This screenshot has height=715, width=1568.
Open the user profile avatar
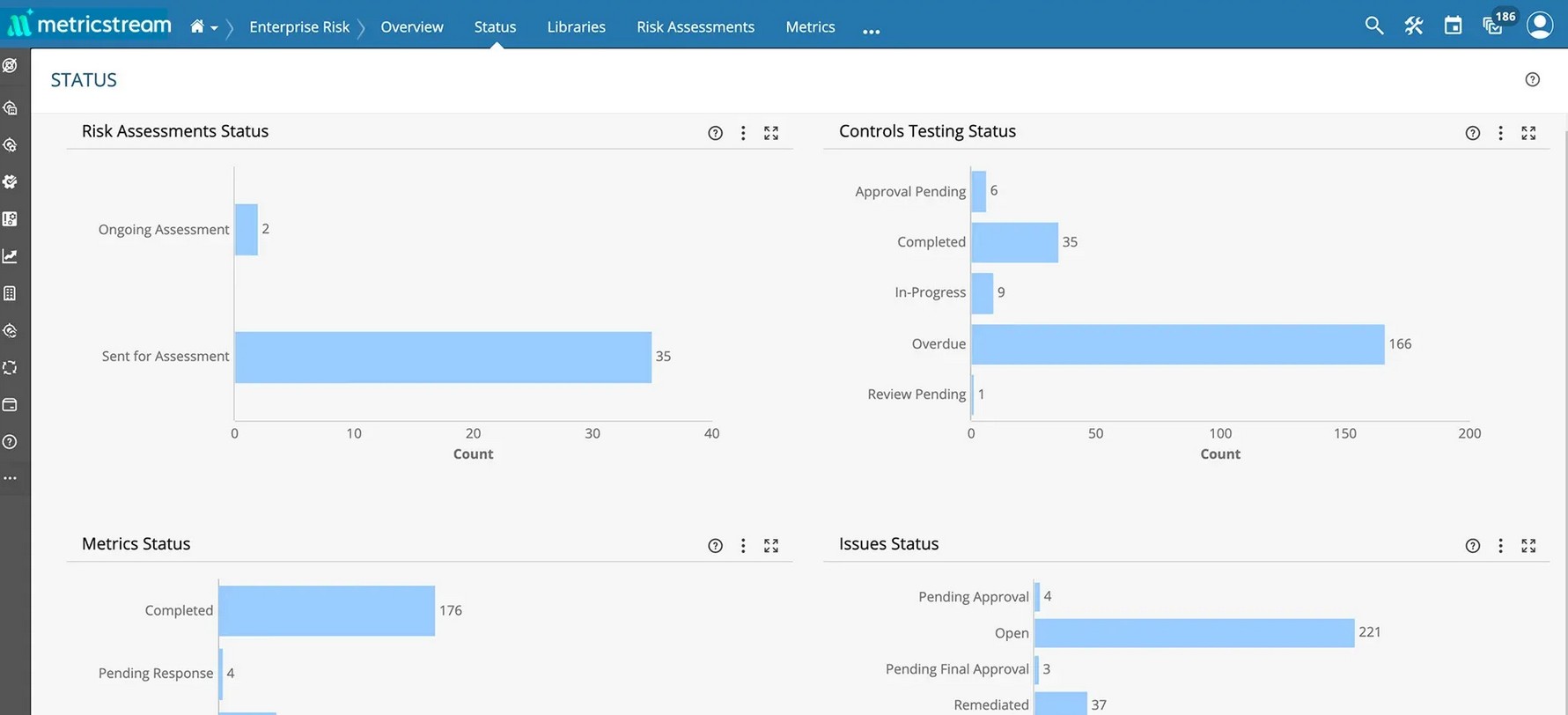(x=1540, y=25)
